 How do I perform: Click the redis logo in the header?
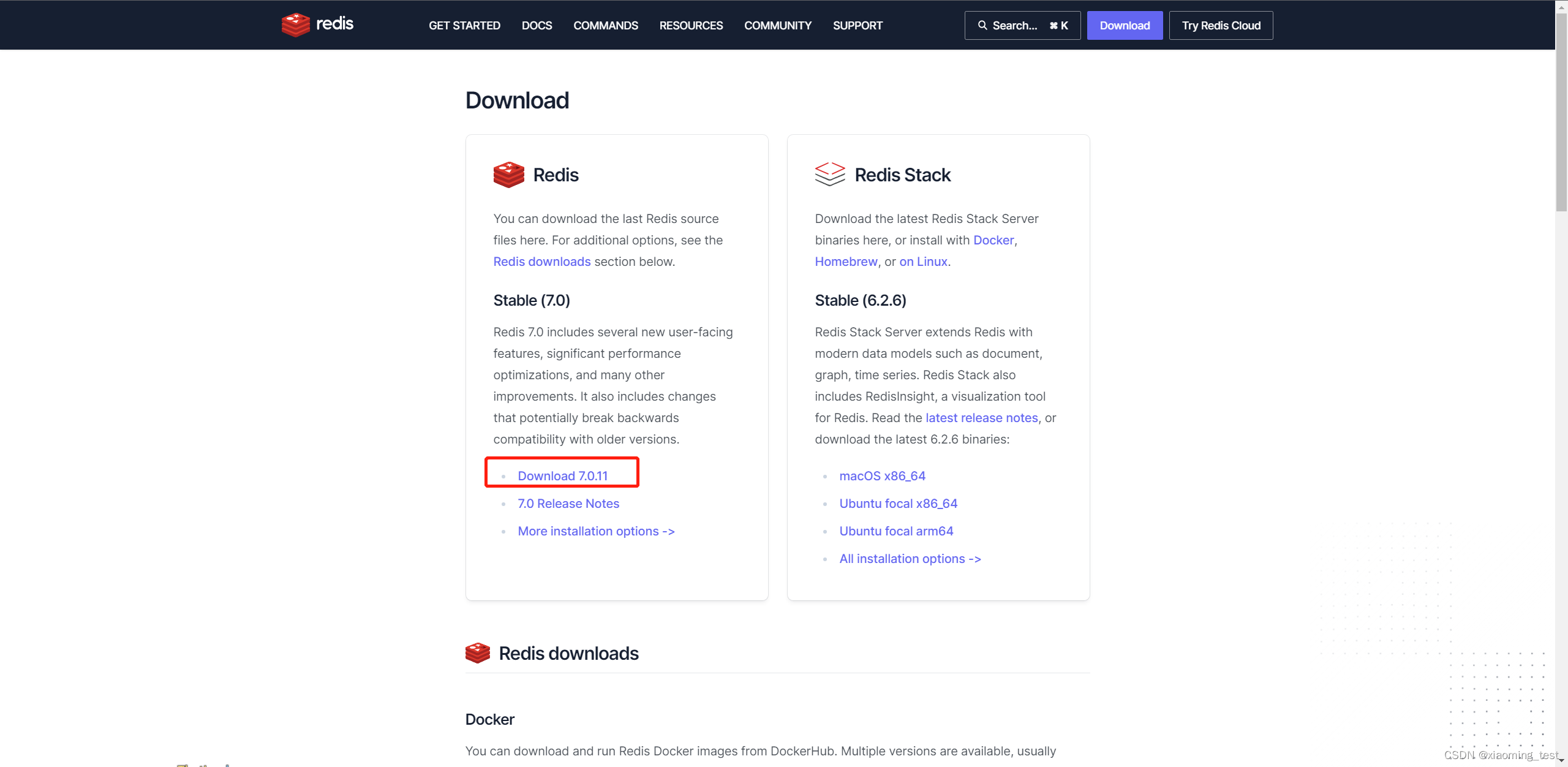point(317,25)
